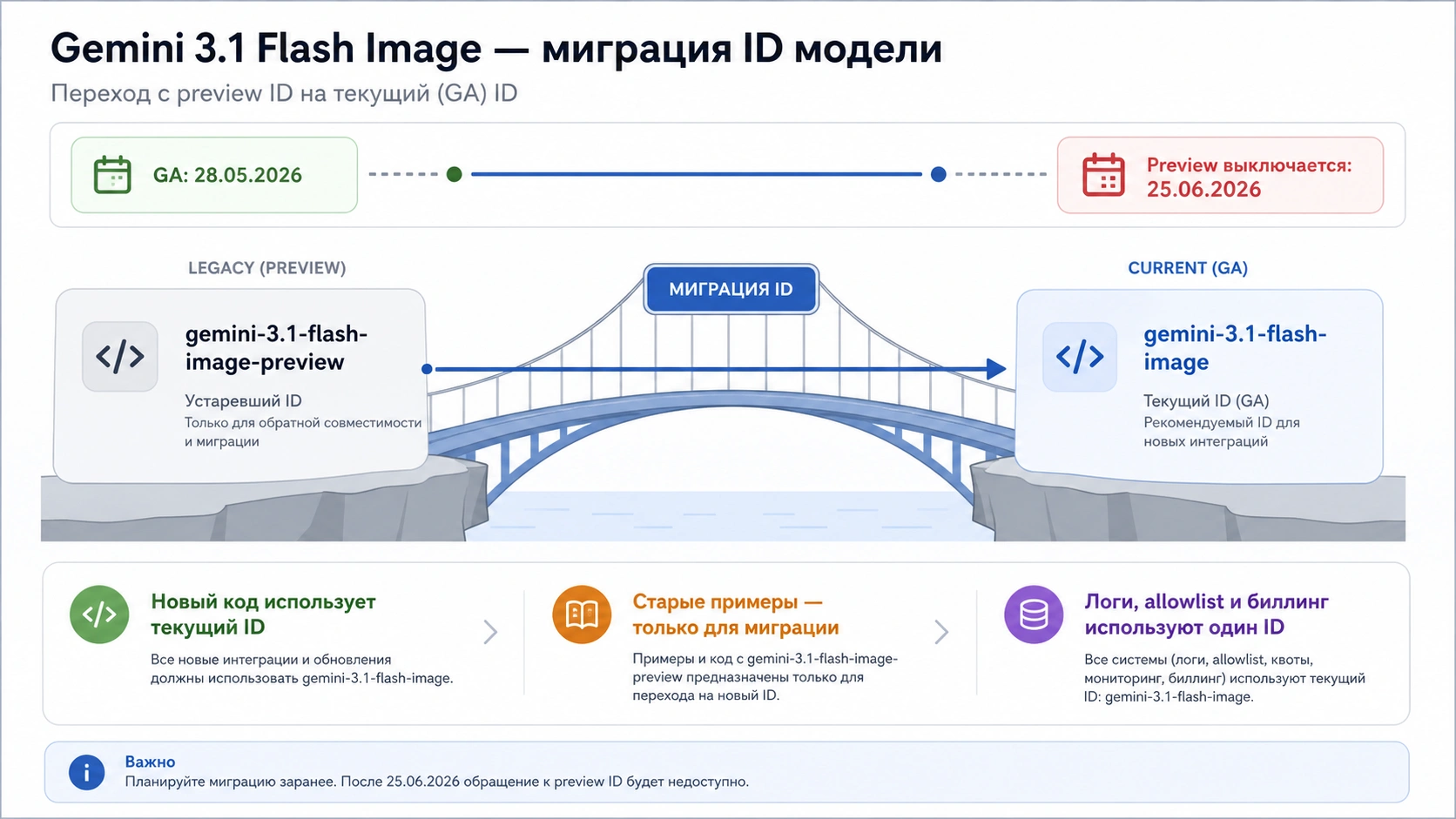Click the Старые примеры — только для миграции heading
This screenshot has height=819, width=1456.
point(736,614)
